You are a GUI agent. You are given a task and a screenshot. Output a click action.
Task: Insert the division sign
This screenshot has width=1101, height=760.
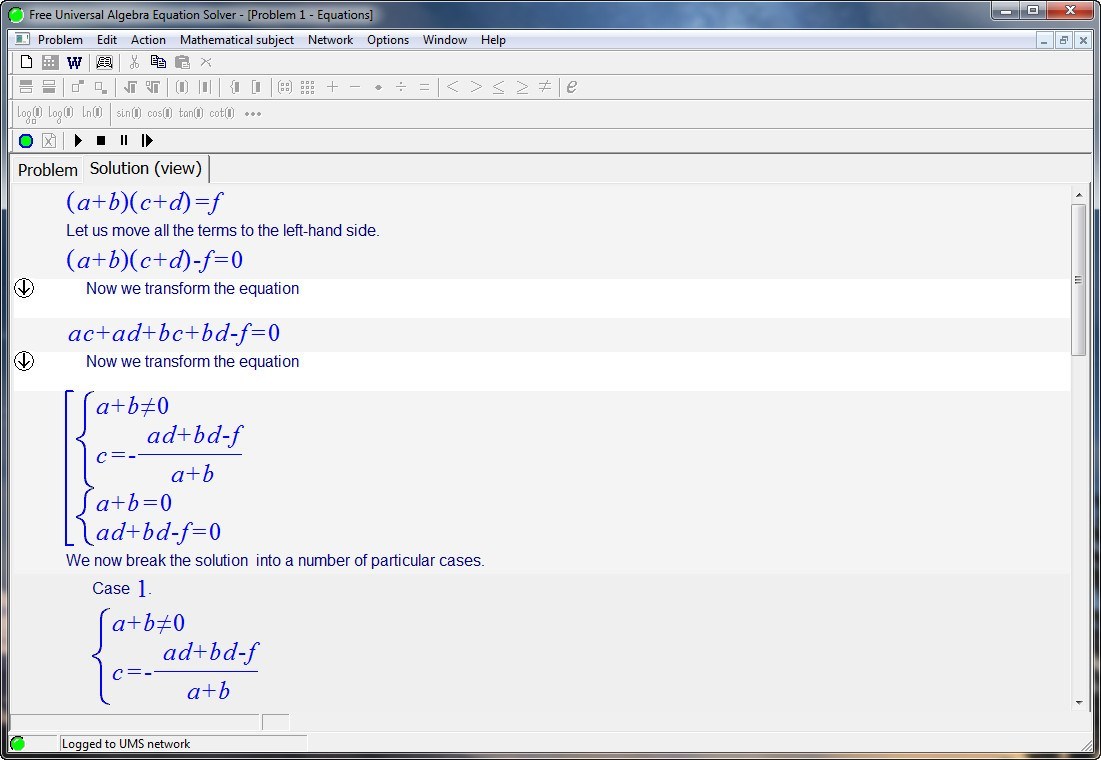(x=401, y=87)
